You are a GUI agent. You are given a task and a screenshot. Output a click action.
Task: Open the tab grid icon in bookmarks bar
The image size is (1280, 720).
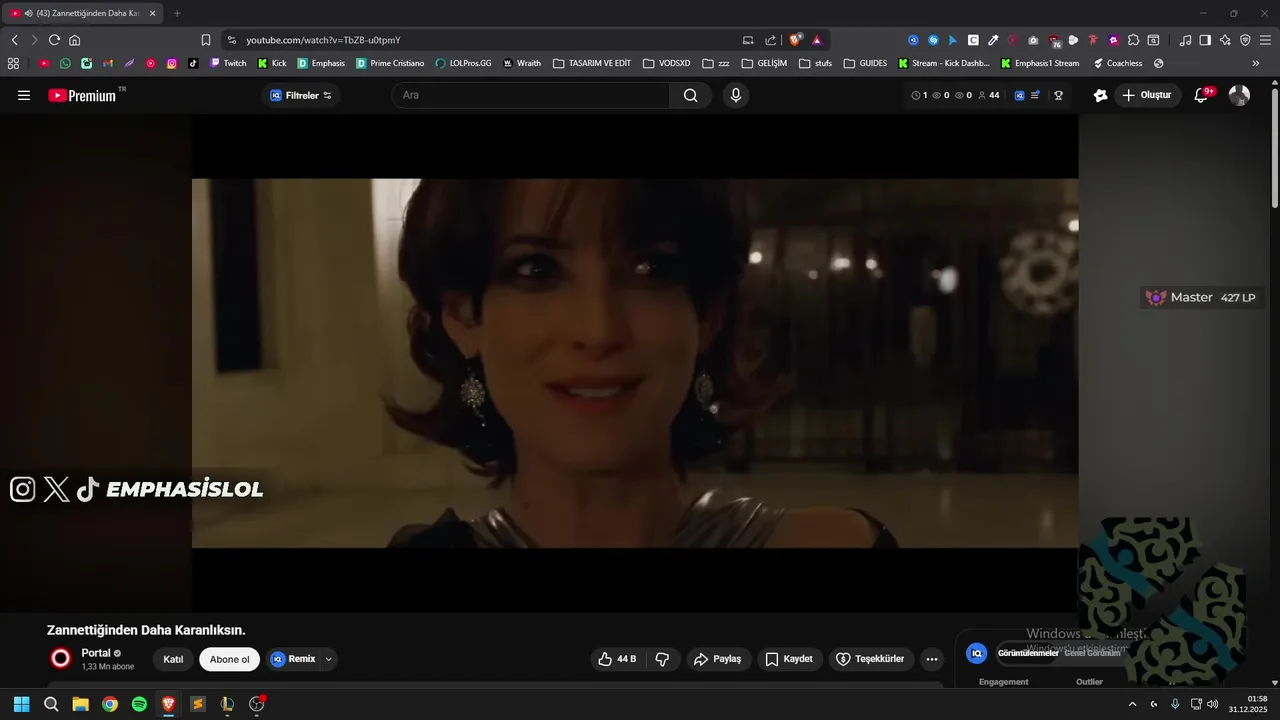pyautogui.click(x=13, y=63)
